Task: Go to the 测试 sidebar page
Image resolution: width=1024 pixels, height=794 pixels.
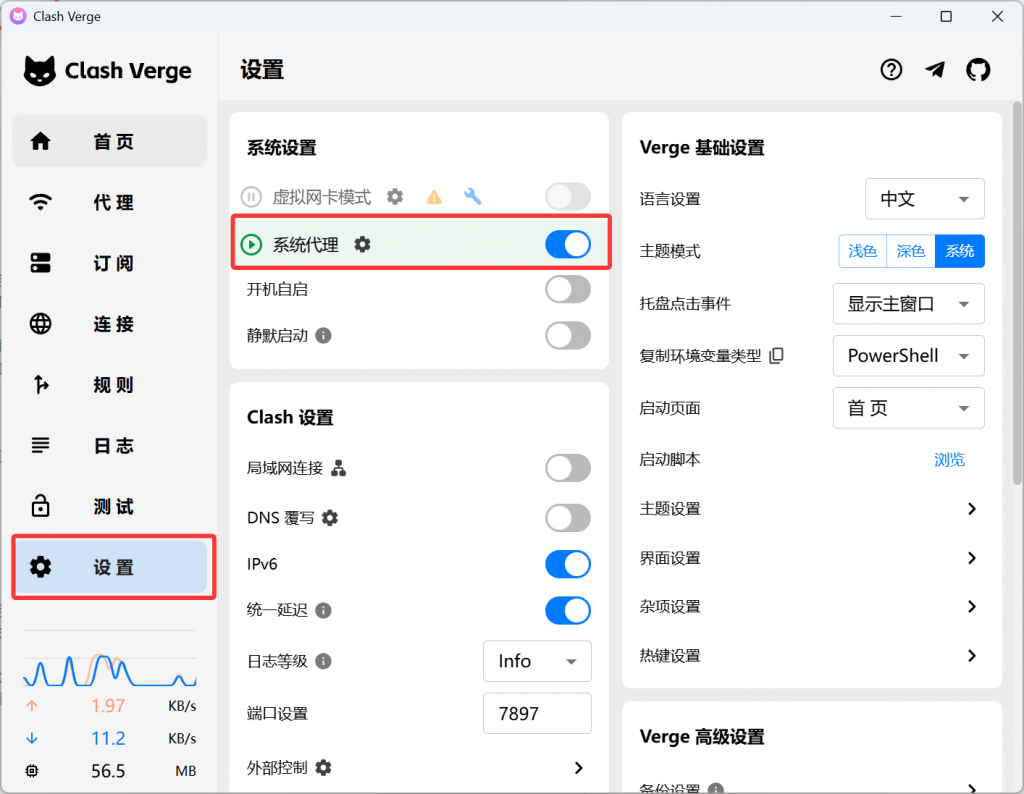Action: 110,506
